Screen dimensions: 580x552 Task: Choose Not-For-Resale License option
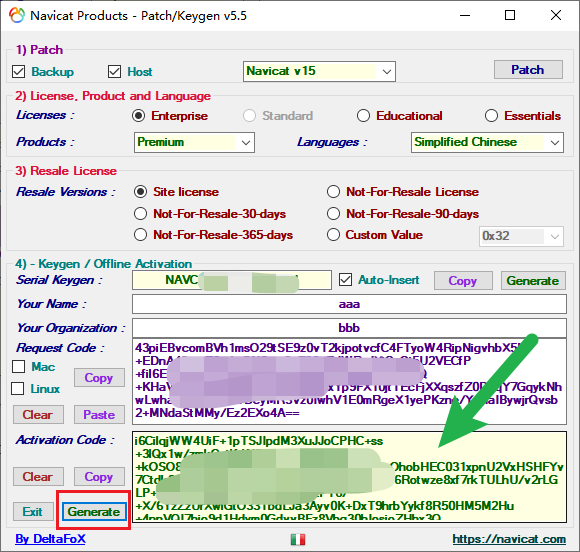tap(333, 192)
